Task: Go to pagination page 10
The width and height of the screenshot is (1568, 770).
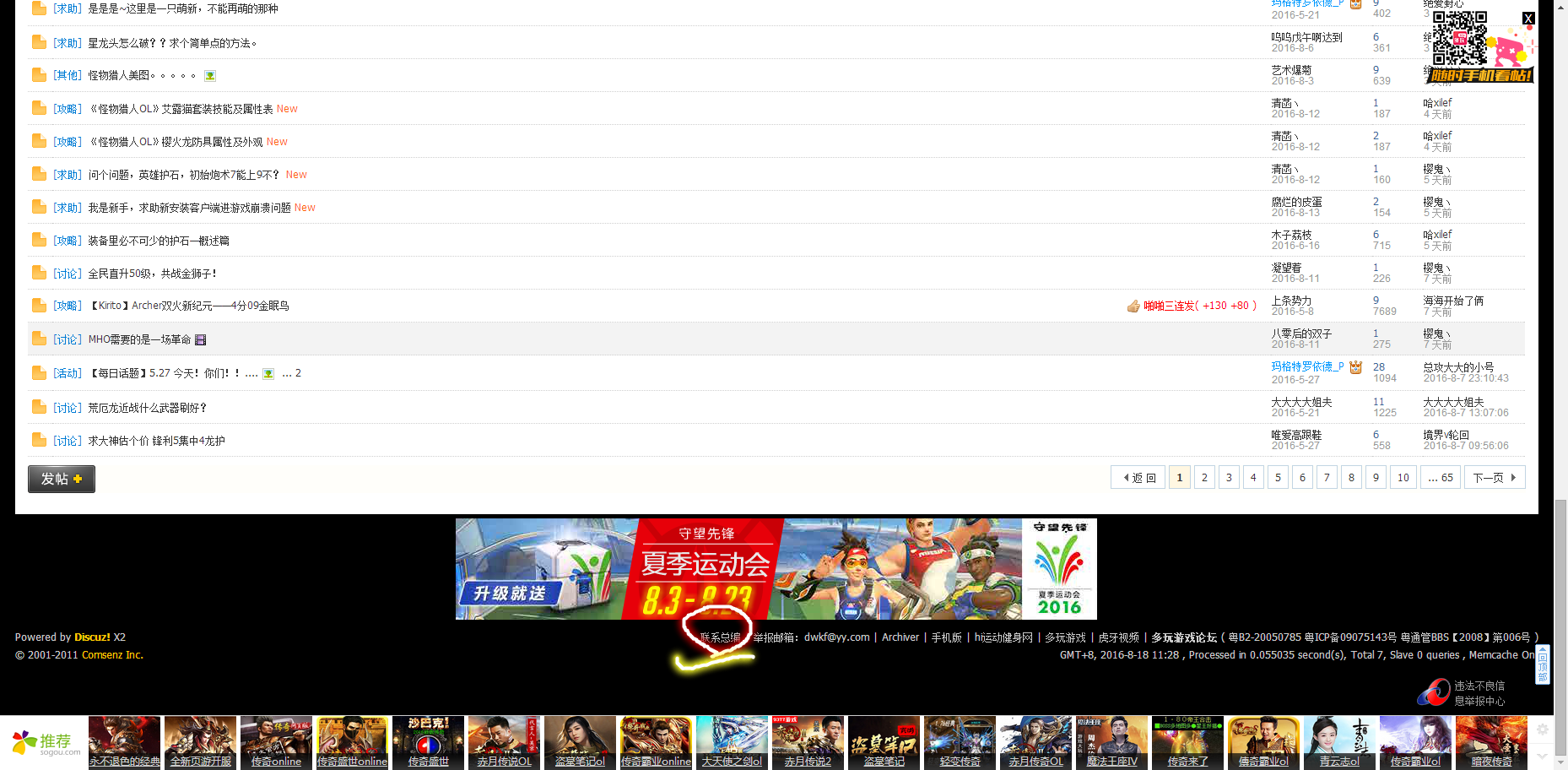Action: point(1403,478)
